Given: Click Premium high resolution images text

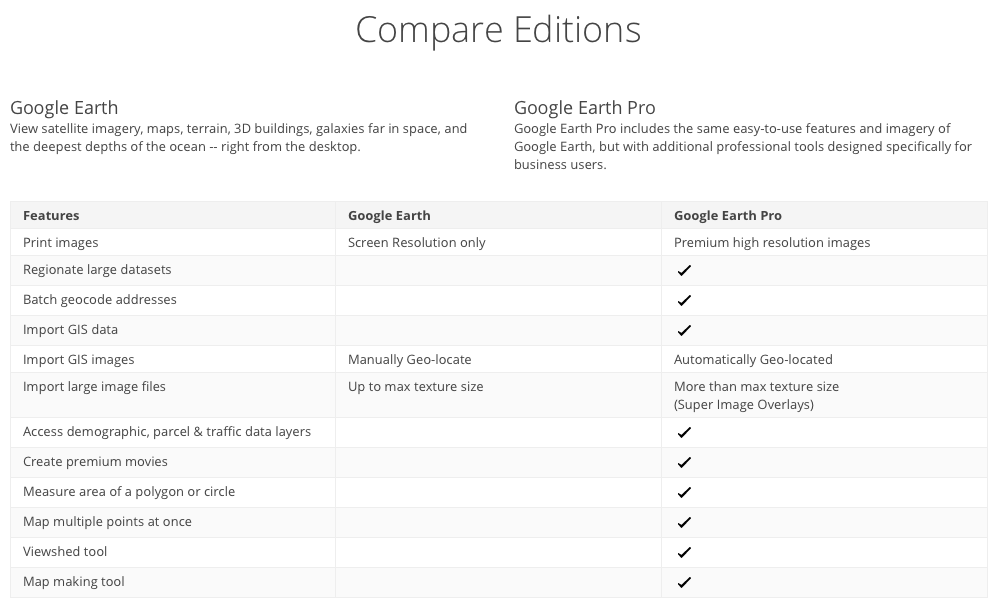Looking at the screenshot, I should click(771, 242).
